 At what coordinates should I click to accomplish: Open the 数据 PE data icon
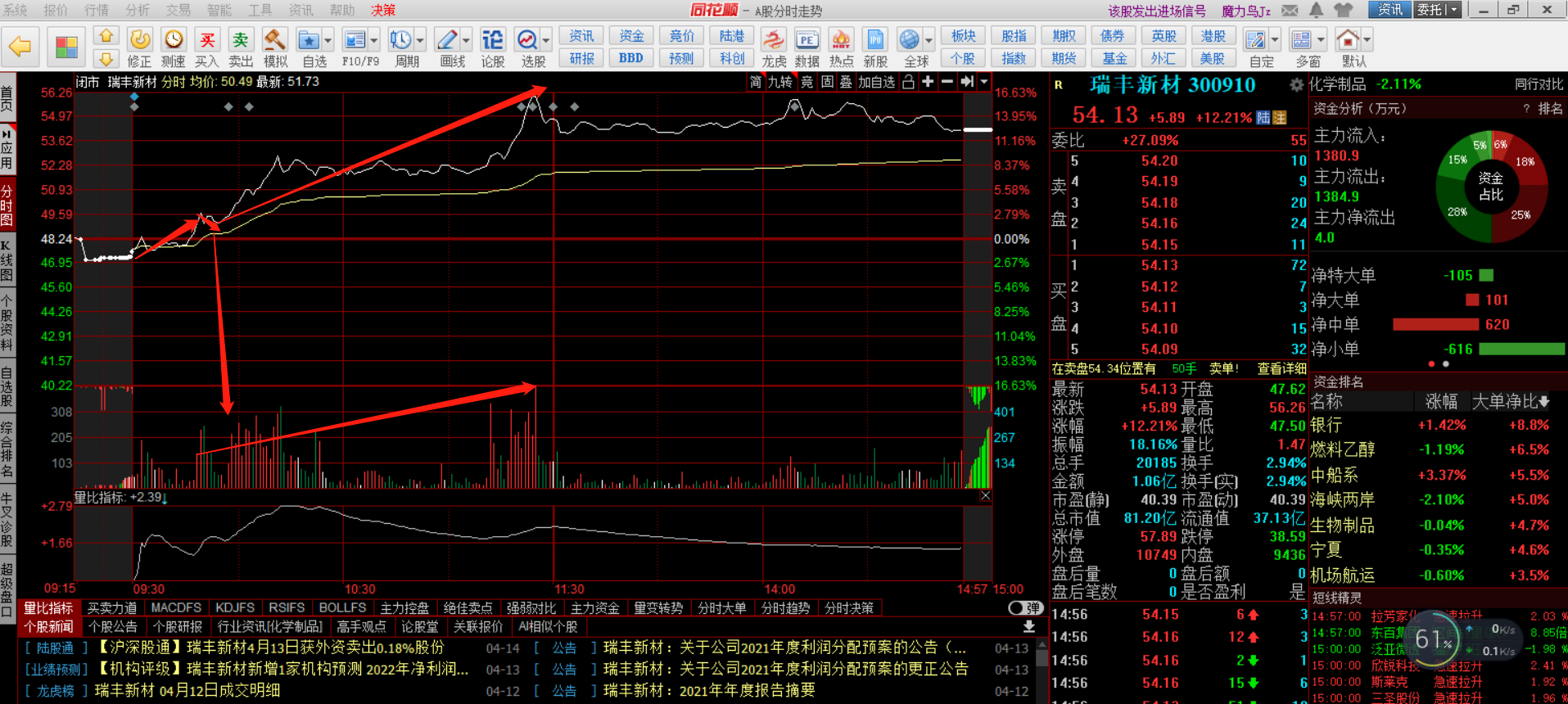point(807,39)
